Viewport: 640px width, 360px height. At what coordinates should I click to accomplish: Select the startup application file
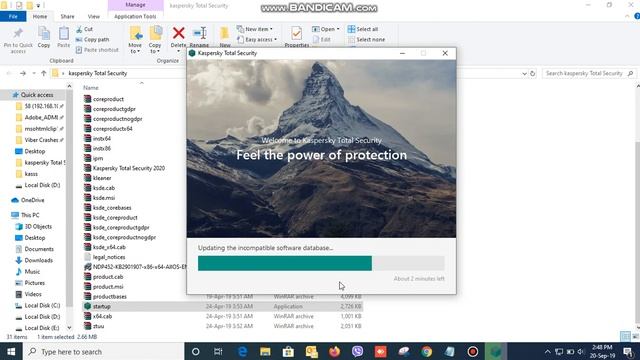(x=101, y=306)
